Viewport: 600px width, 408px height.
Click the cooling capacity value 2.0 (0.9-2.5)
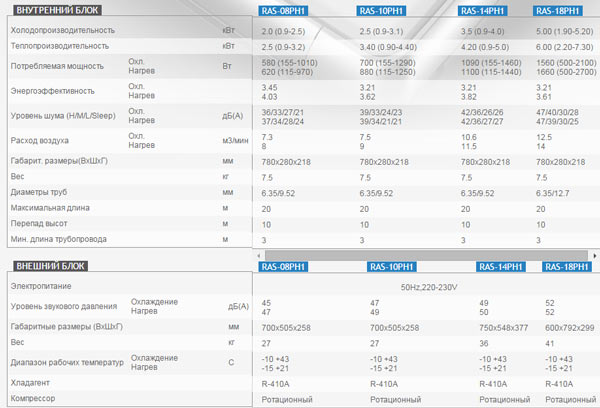point(284,31)
